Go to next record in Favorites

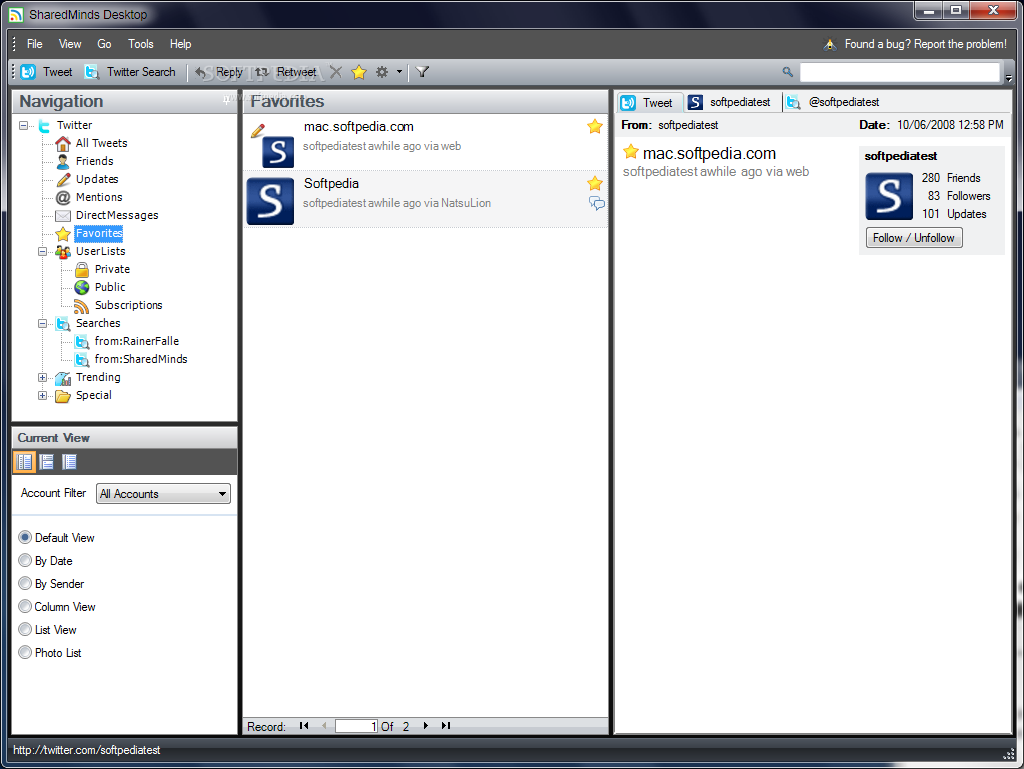(x=426, y=725)
